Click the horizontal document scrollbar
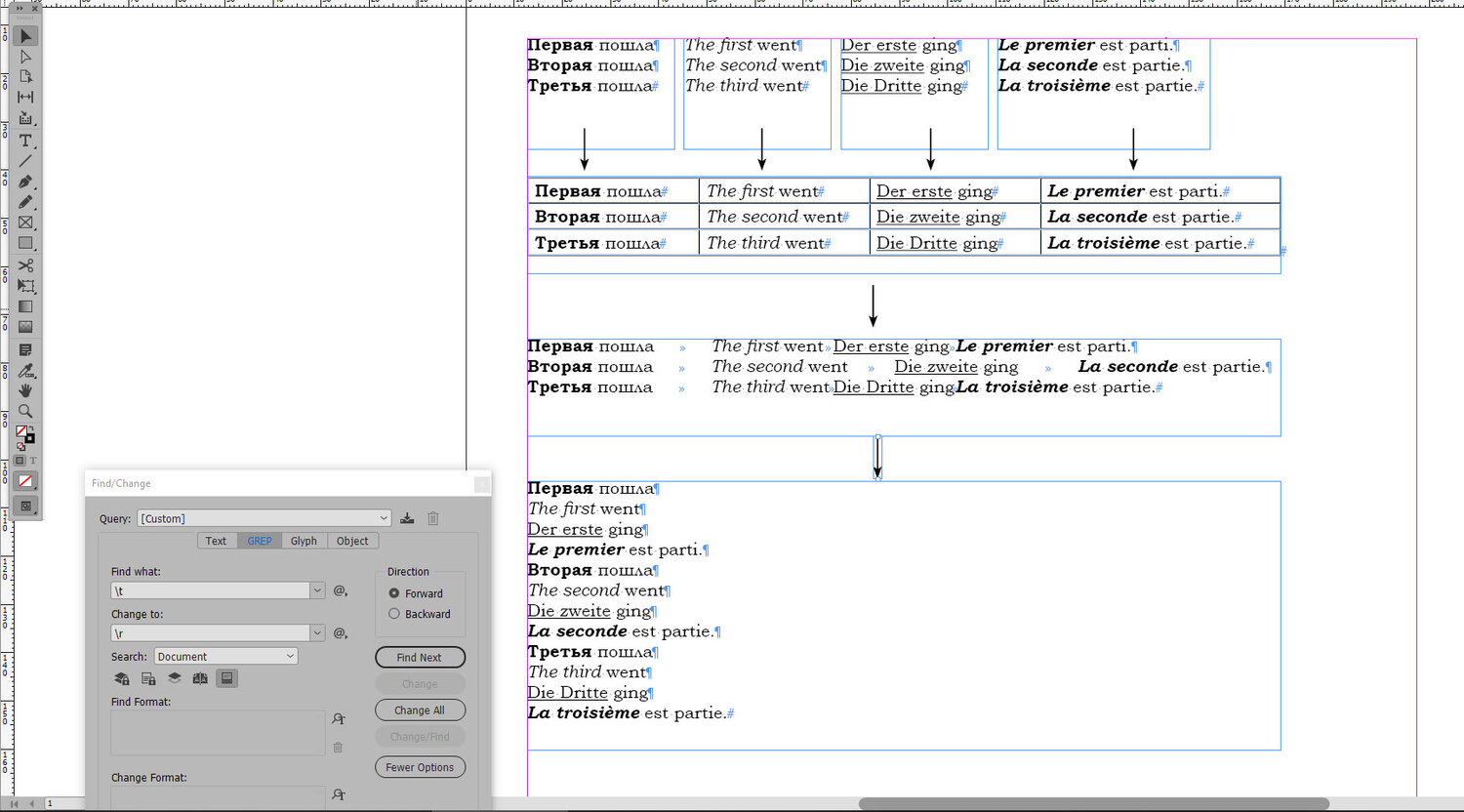The height and width of the screenshot is (812, 1464). [1093, 804]
